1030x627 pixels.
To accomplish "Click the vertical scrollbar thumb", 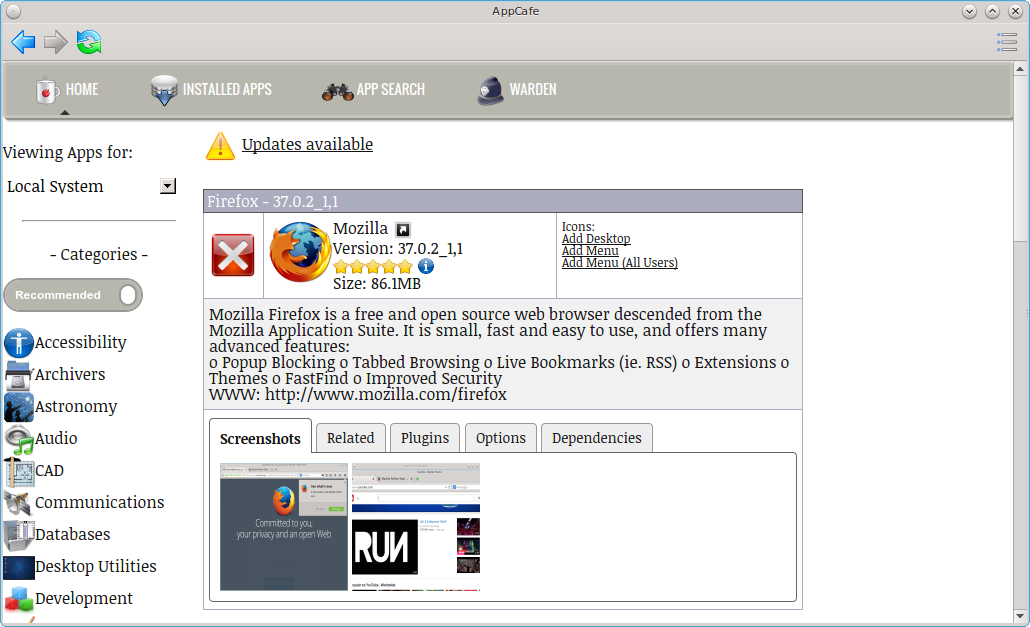I will click(1019, 158).
